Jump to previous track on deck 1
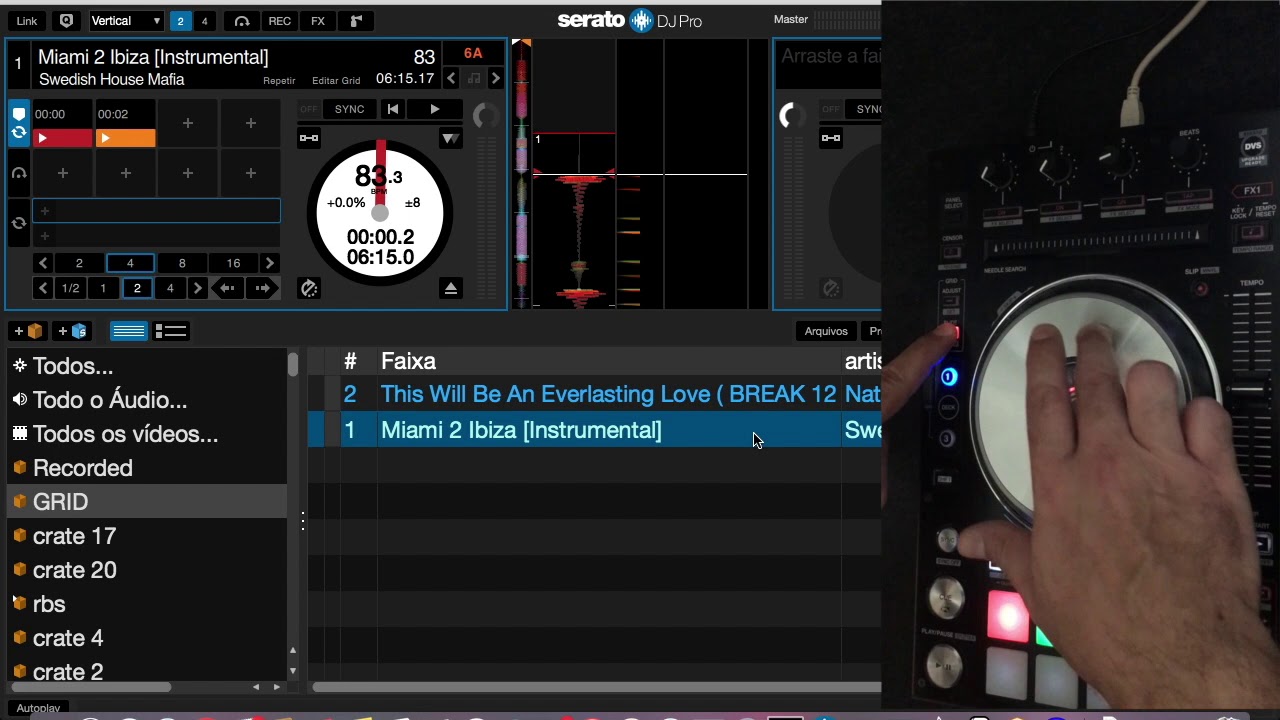This screenshot has height=720, width=1280. (393, 109)
